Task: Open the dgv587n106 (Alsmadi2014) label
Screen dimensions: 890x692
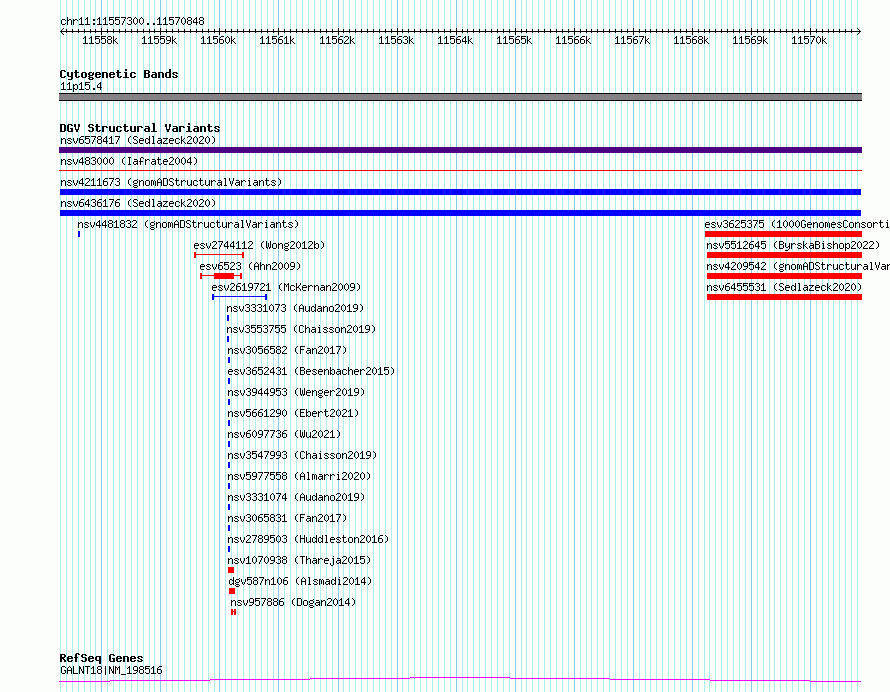Action: 300,581
